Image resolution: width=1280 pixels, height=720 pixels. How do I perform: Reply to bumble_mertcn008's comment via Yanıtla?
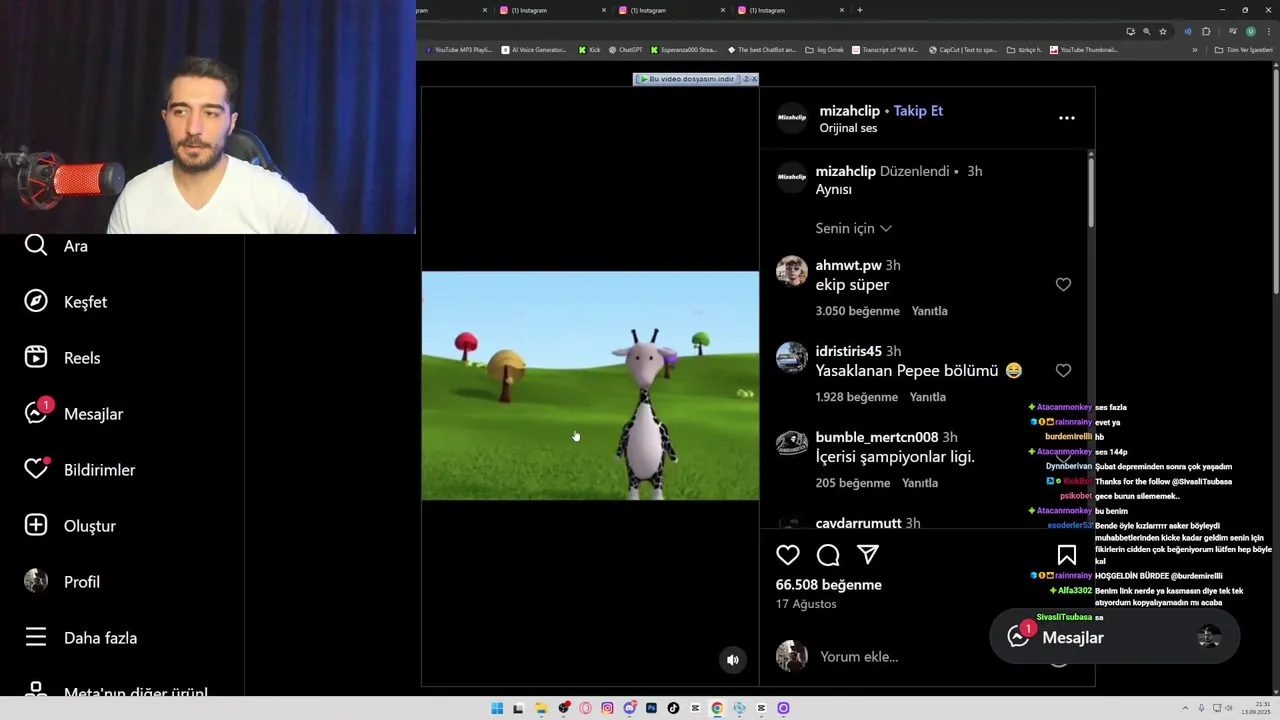tap(920, 483)
